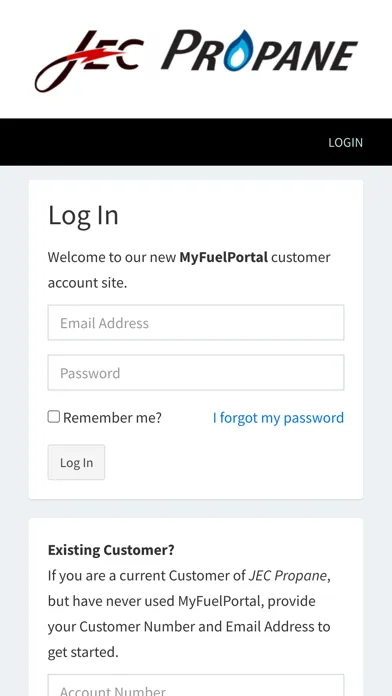Click the blue flame droplet in Propane logo
The width and height of the screenshot is (392, 696).
[238, 51]
